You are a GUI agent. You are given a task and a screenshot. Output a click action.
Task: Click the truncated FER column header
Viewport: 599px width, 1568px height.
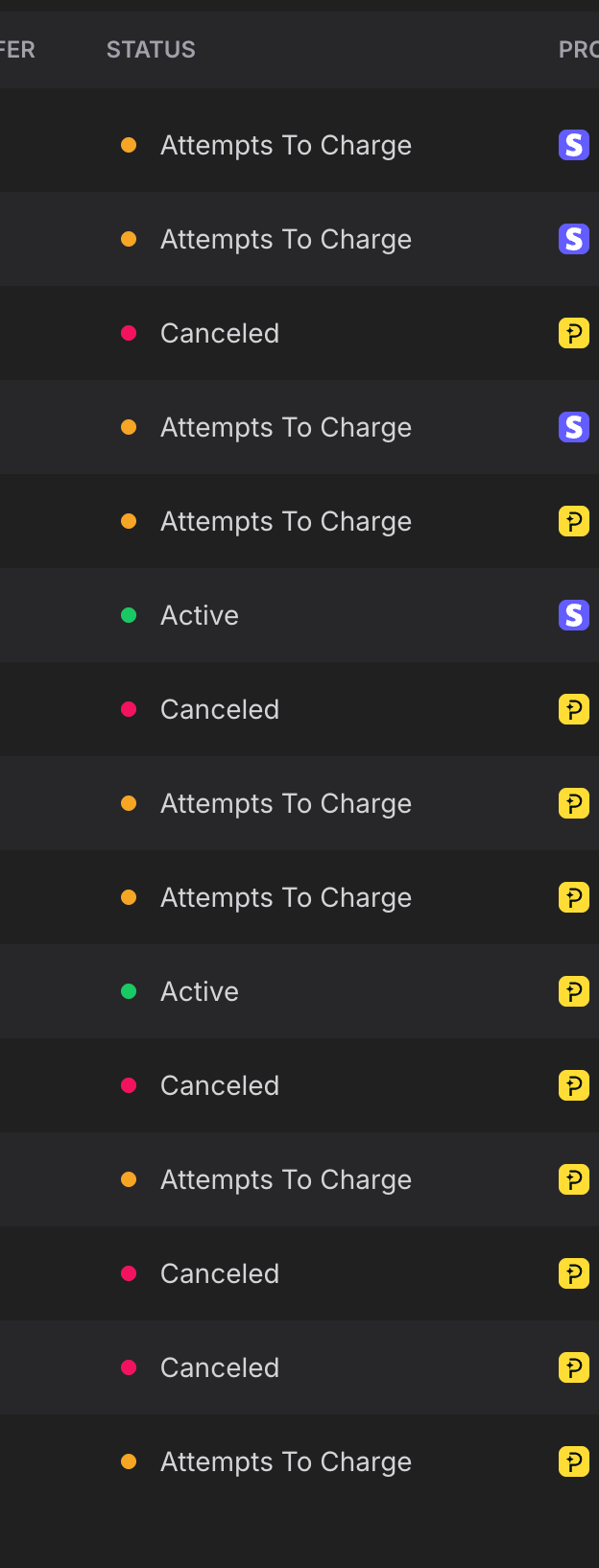point(17,50)
